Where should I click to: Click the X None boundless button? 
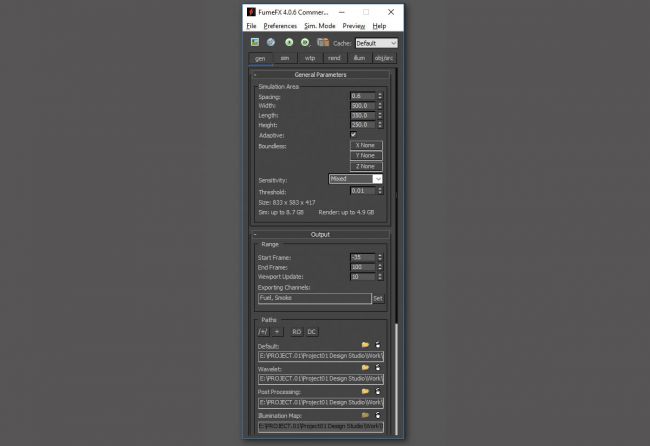tap(366, 145)
